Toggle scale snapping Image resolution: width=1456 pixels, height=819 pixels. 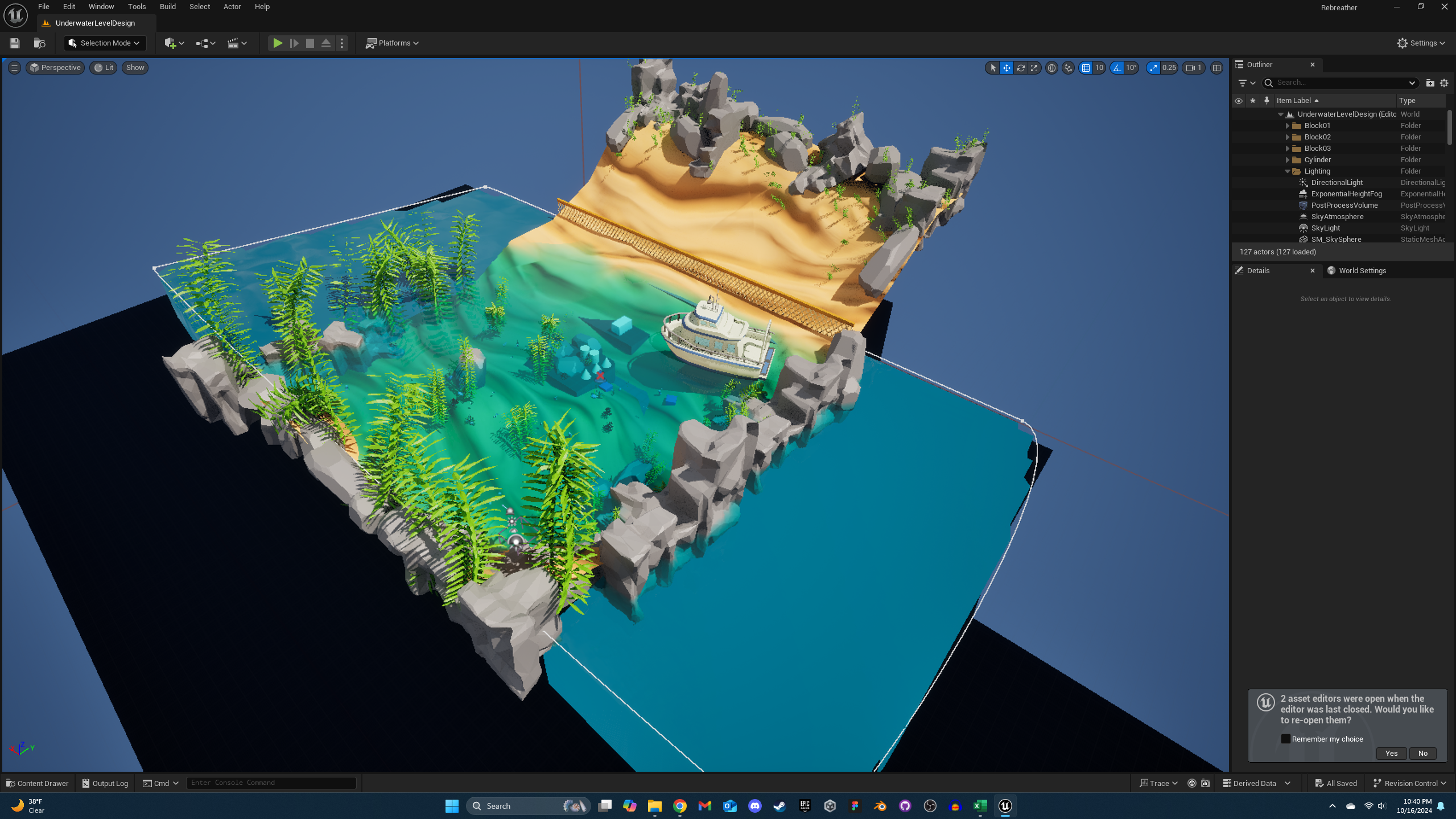(1153, 68)
